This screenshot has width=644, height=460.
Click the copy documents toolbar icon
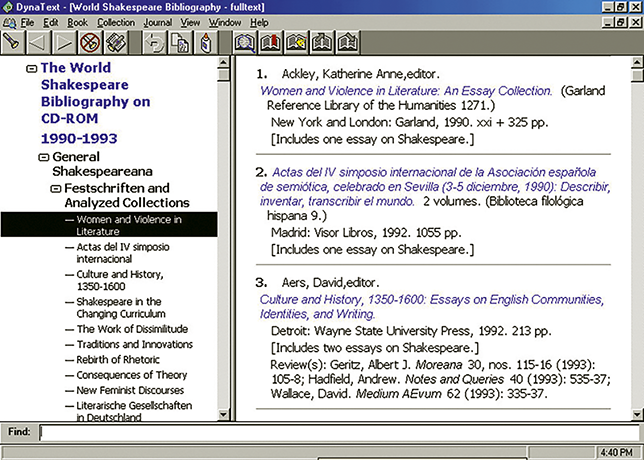180,43
